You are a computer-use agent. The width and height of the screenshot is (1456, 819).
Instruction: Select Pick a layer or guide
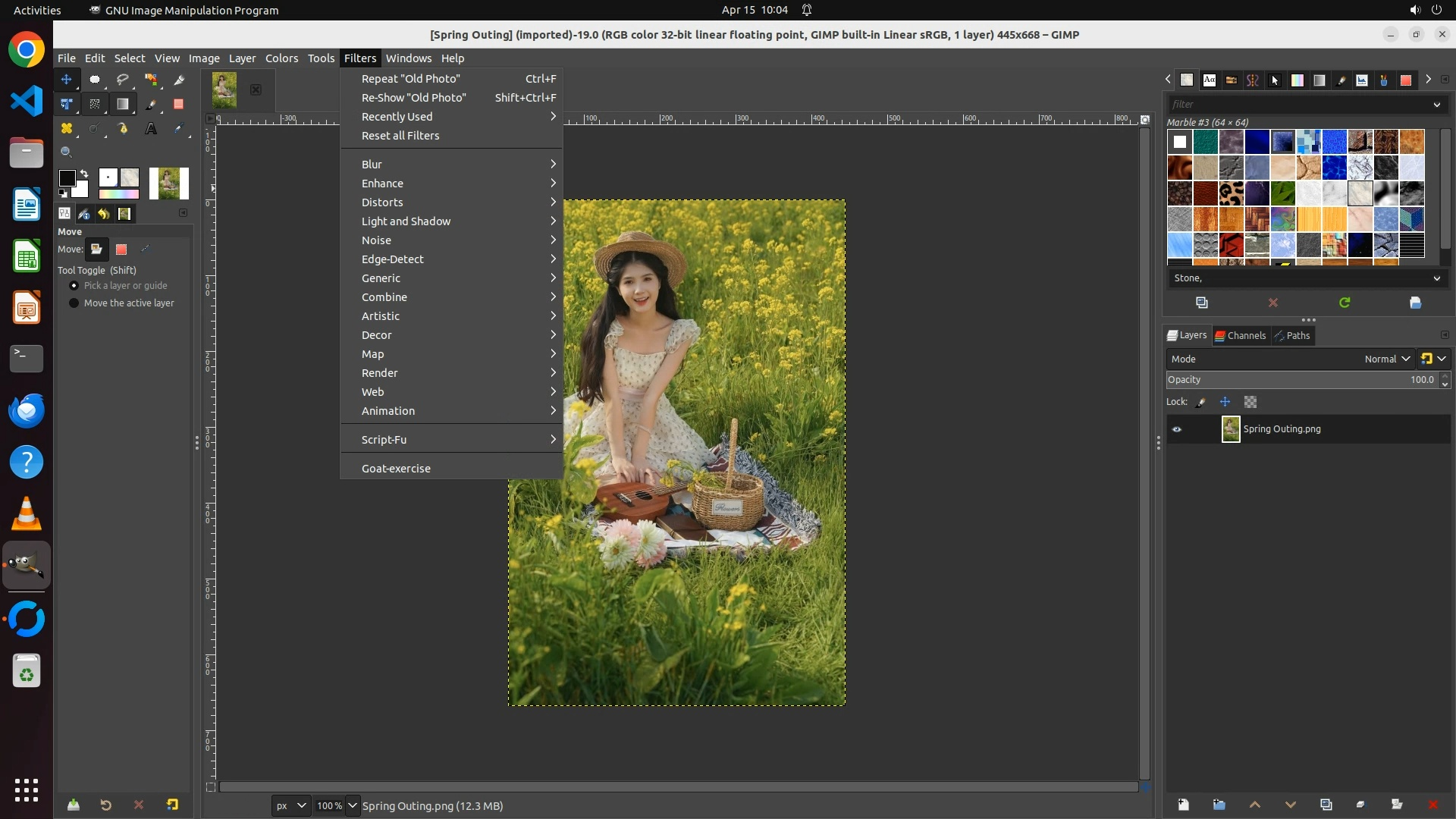74,286
